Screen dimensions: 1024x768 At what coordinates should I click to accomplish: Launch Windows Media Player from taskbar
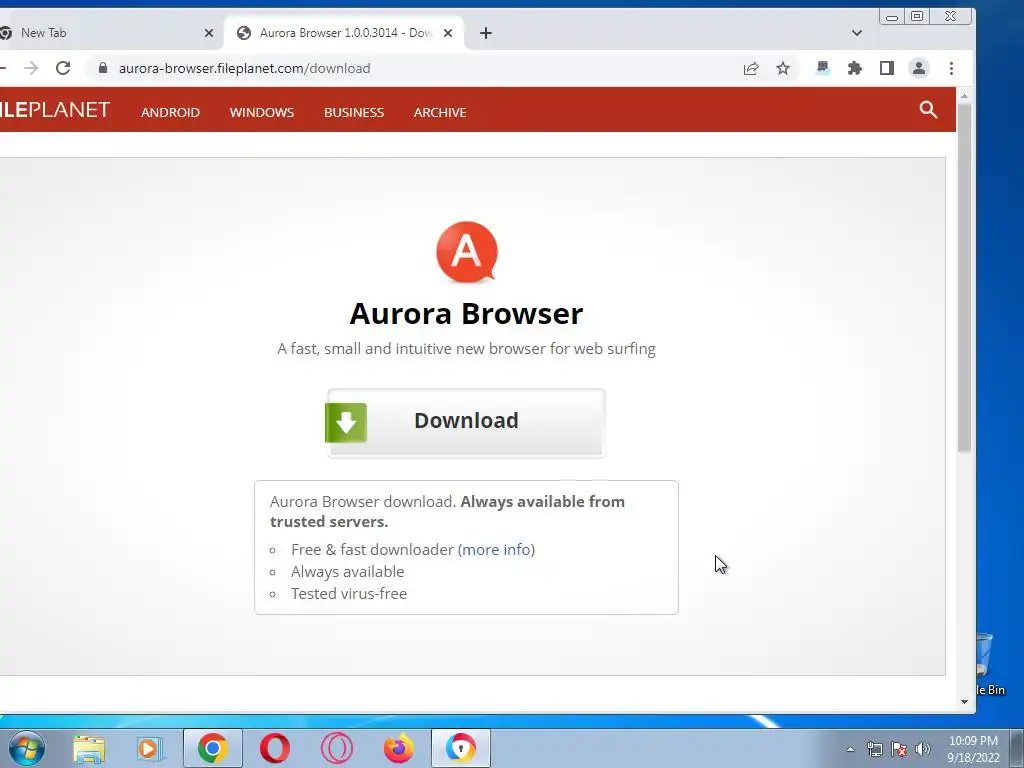(x=150, y=748)
